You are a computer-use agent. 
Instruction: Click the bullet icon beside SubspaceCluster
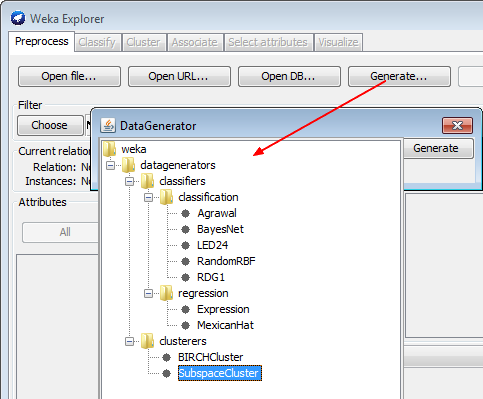coord(167,373)
